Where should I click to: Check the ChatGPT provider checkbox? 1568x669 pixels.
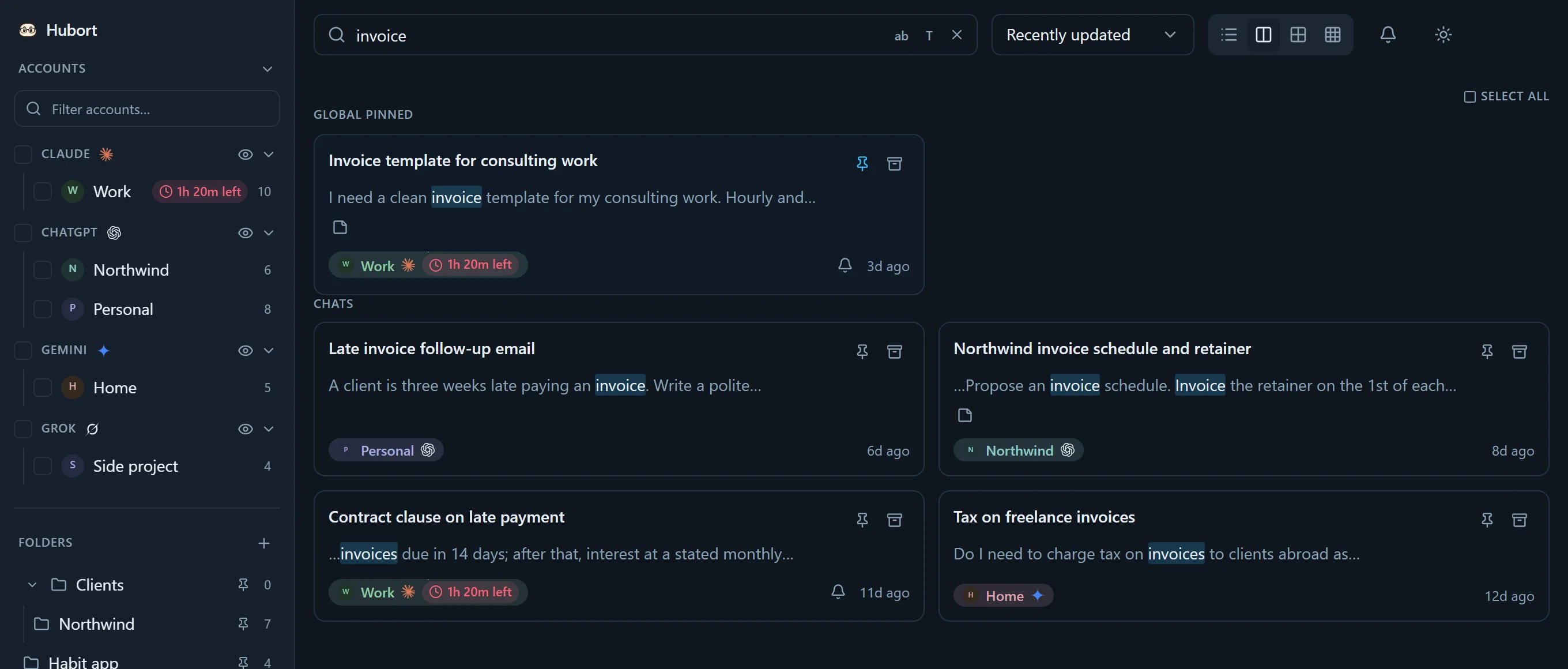23,232
